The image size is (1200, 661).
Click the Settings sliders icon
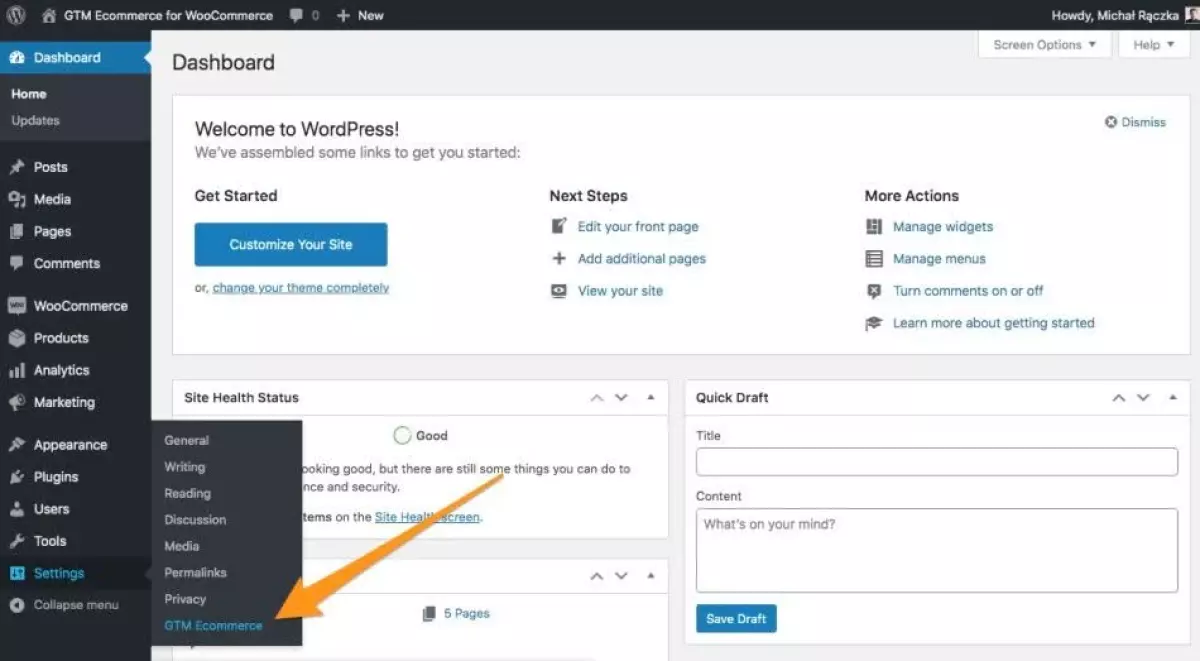[x=17, y=574]
